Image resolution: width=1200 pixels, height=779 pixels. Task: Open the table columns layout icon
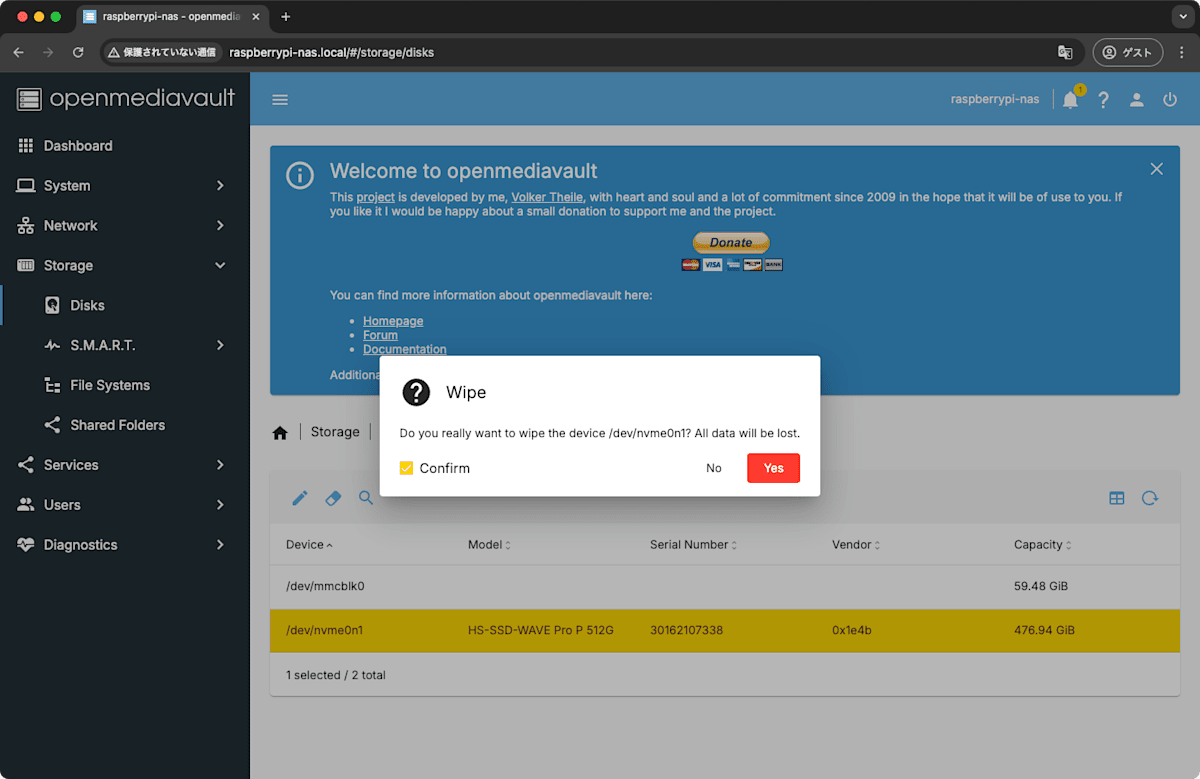[x=1117, y=498]
